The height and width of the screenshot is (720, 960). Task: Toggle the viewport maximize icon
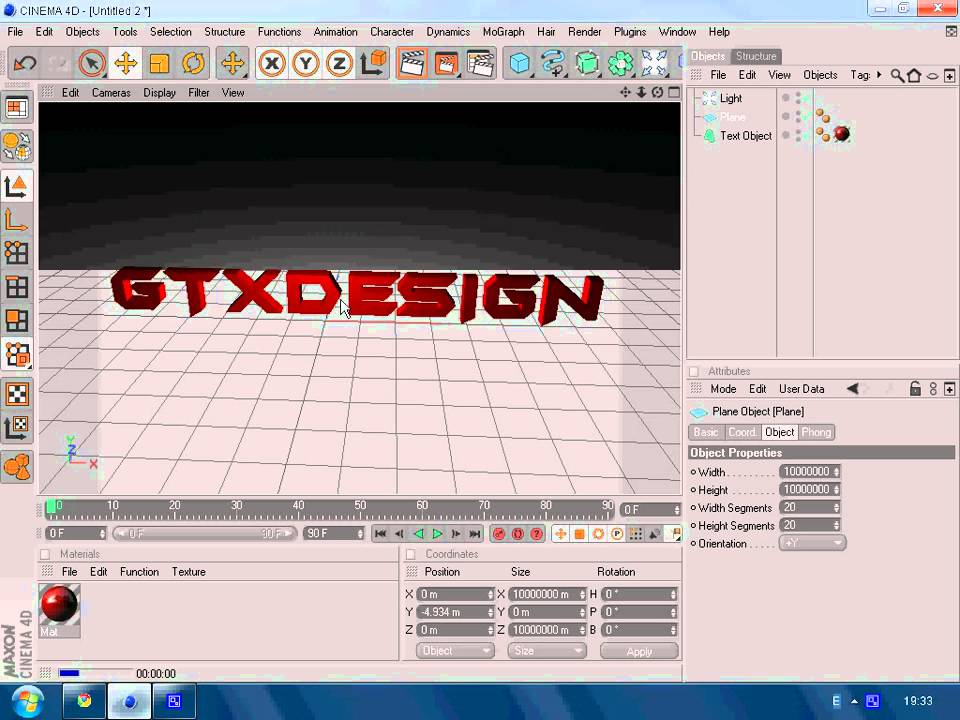(x=673, y=92)
